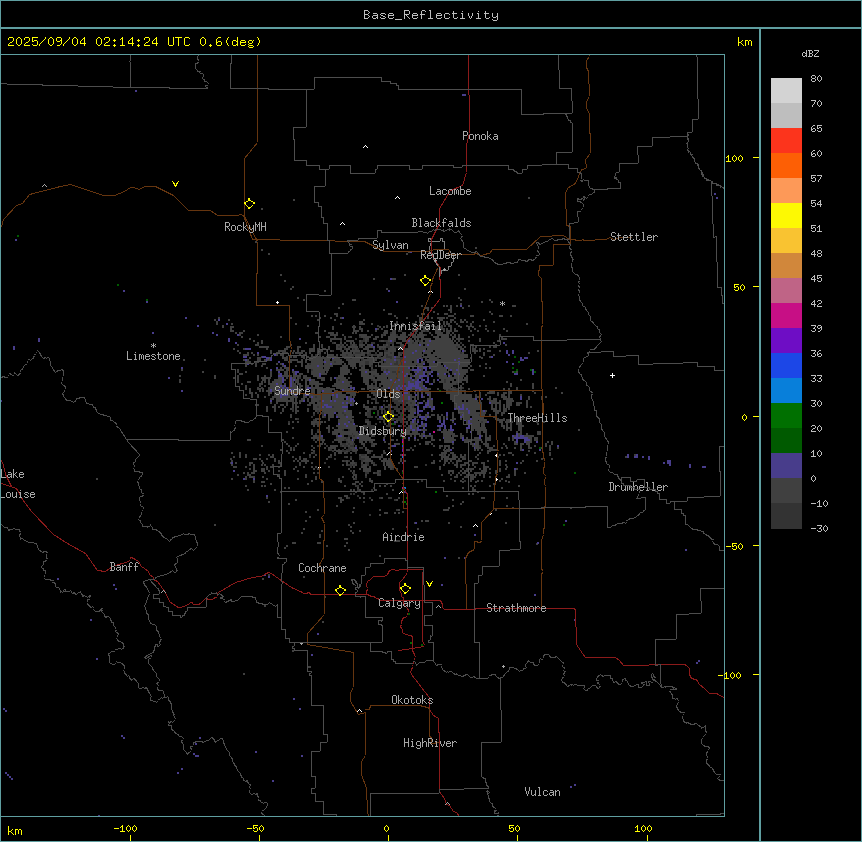Screen dimensions: 862x842
Task: Click the Vulcan label
Action: tap(543, 792)
